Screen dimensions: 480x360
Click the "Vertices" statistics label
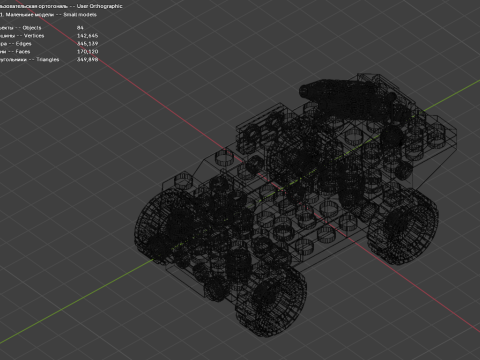coord(34,36)
